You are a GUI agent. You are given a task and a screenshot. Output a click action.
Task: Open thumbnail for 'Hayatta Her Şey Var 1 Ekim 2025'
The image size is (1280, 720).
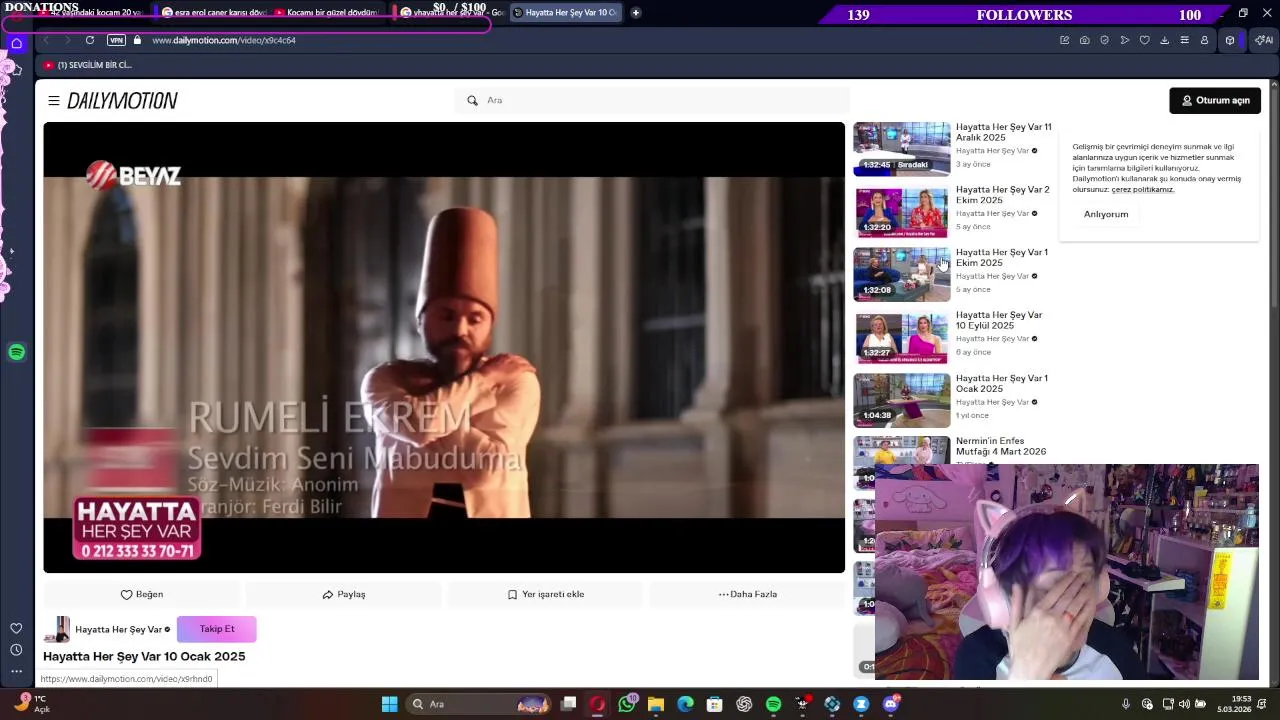(x=901, y=274)
